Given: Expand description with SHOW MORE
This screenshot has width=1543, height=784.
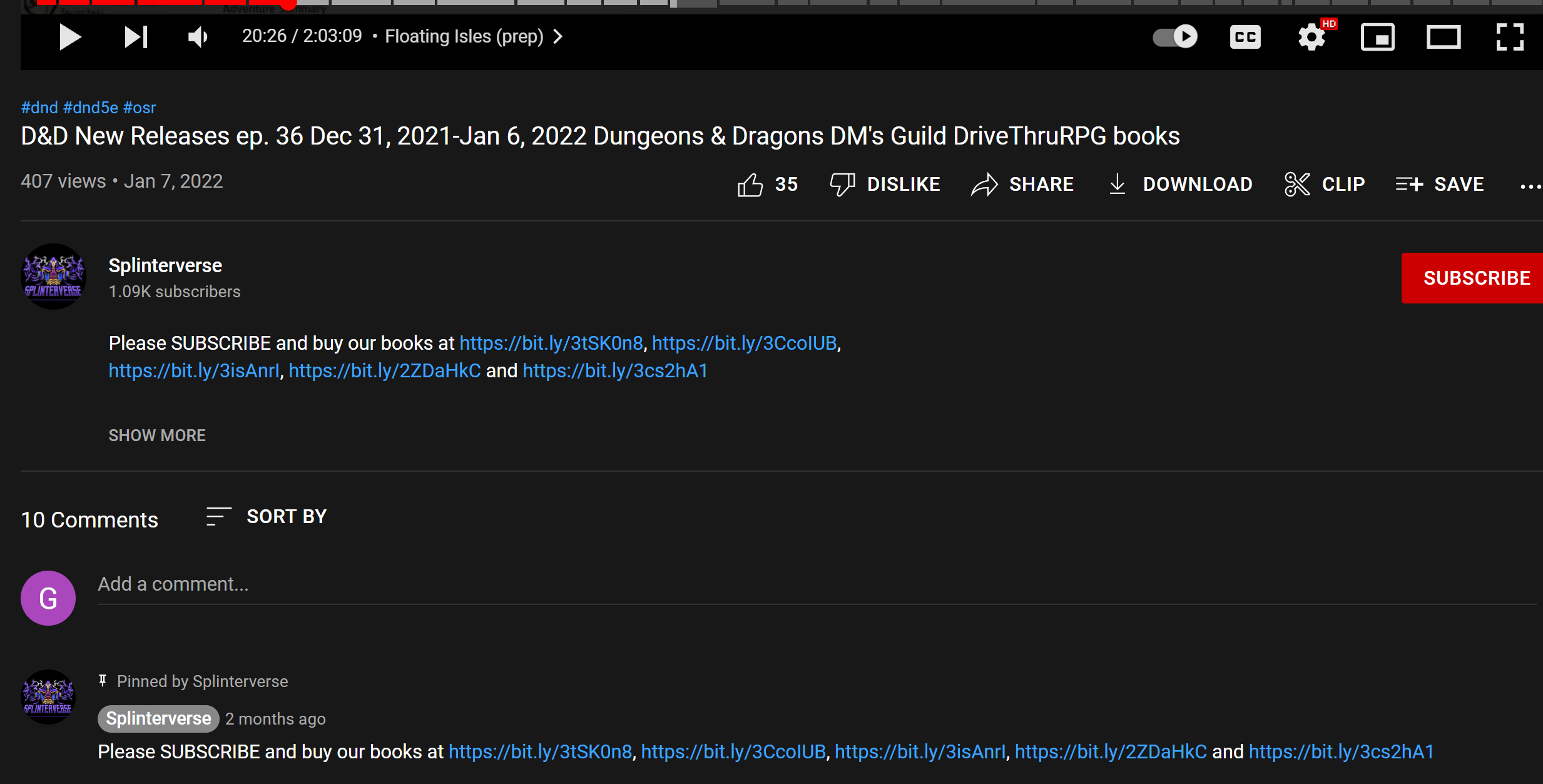Looking at the screenshot, I should [157, 435].
